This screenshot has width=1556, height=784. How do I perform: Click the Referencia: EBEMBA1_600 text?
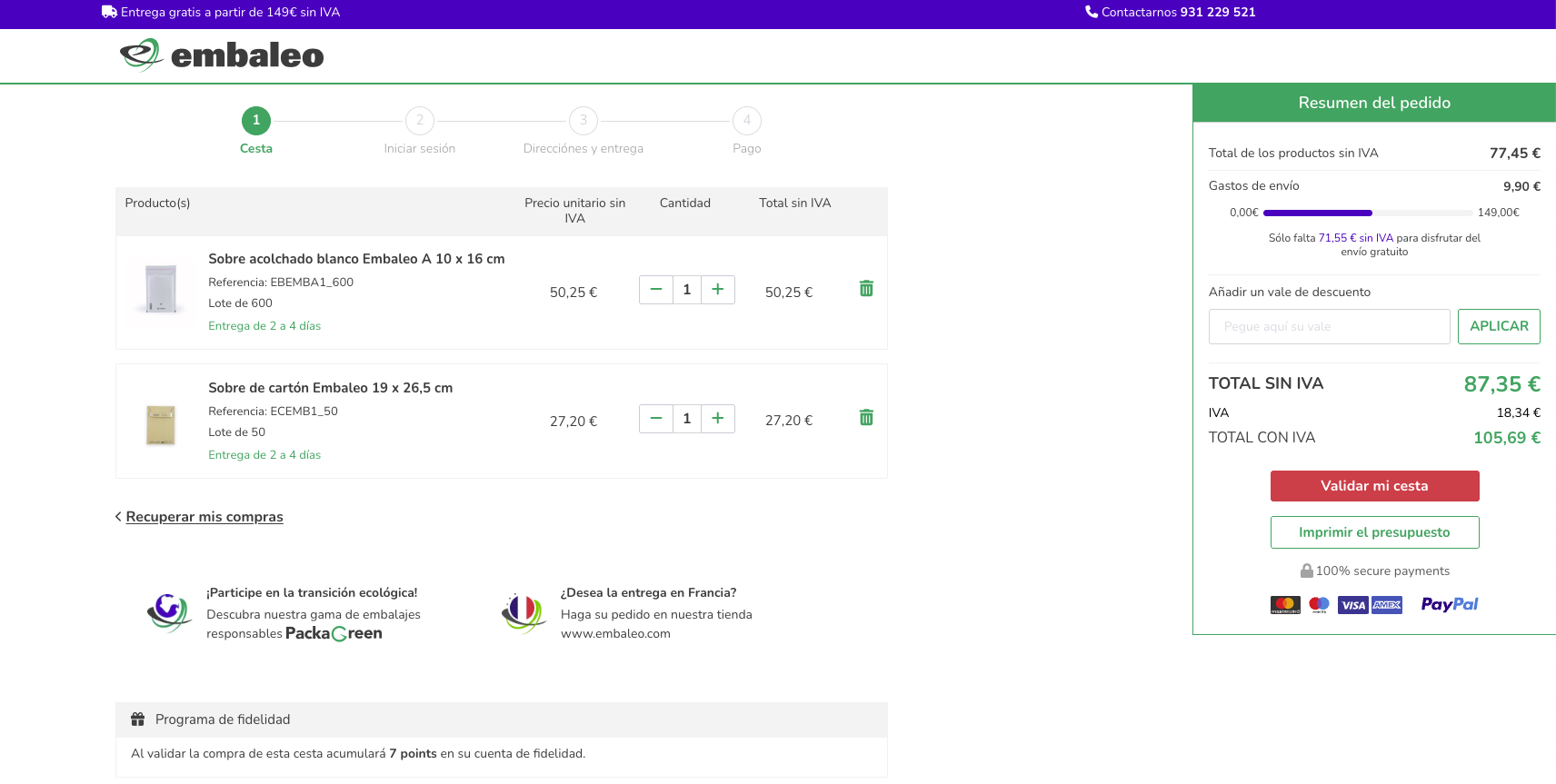click(x=281, y=283)
